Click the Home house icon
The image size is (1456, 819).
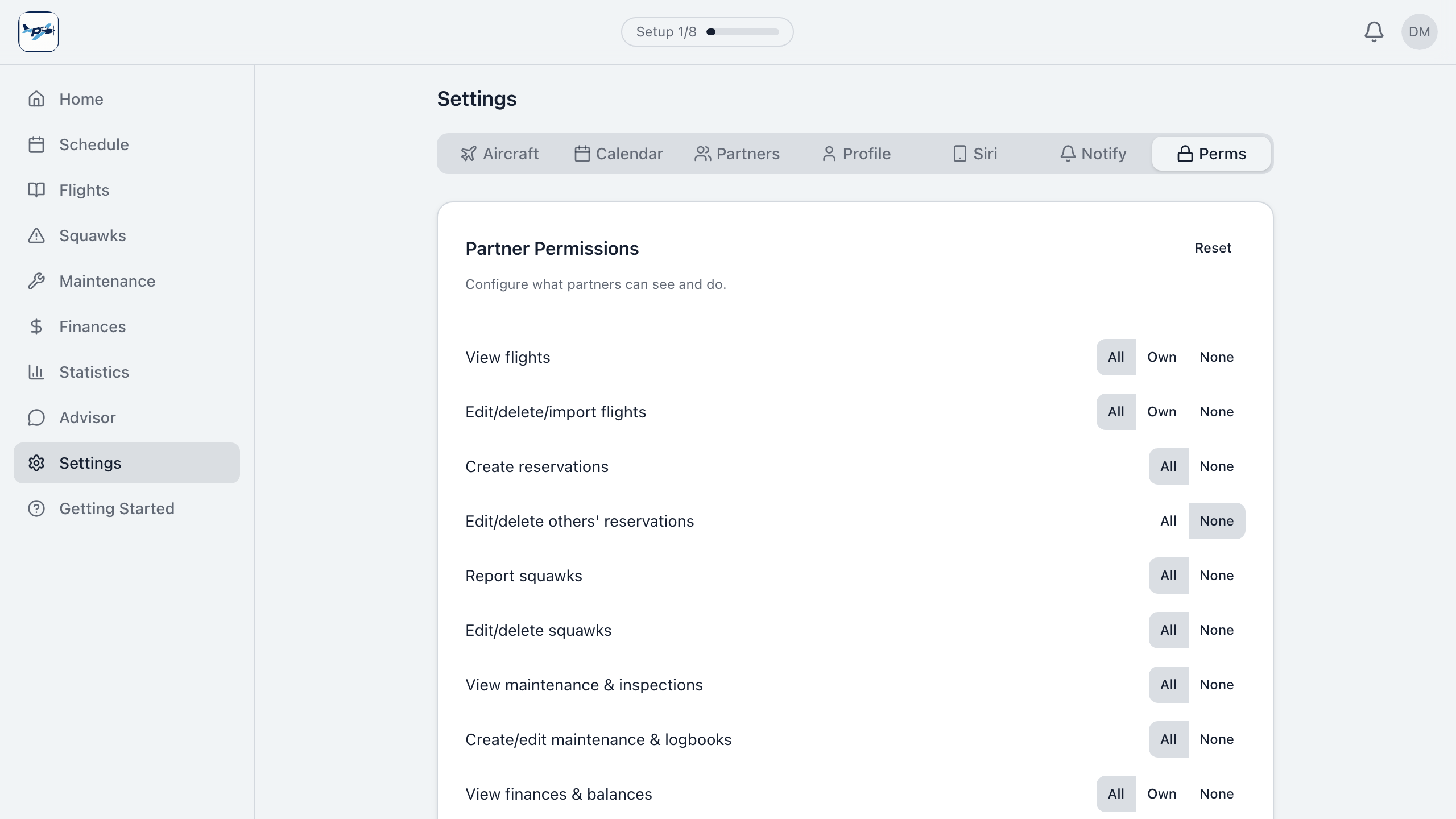[x=36, y=99]
